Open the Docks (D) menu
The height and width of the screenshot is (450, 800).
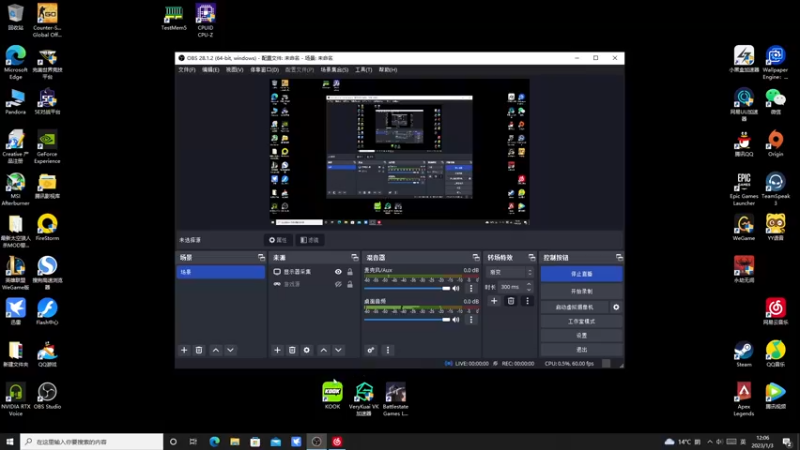pos(264,70)
